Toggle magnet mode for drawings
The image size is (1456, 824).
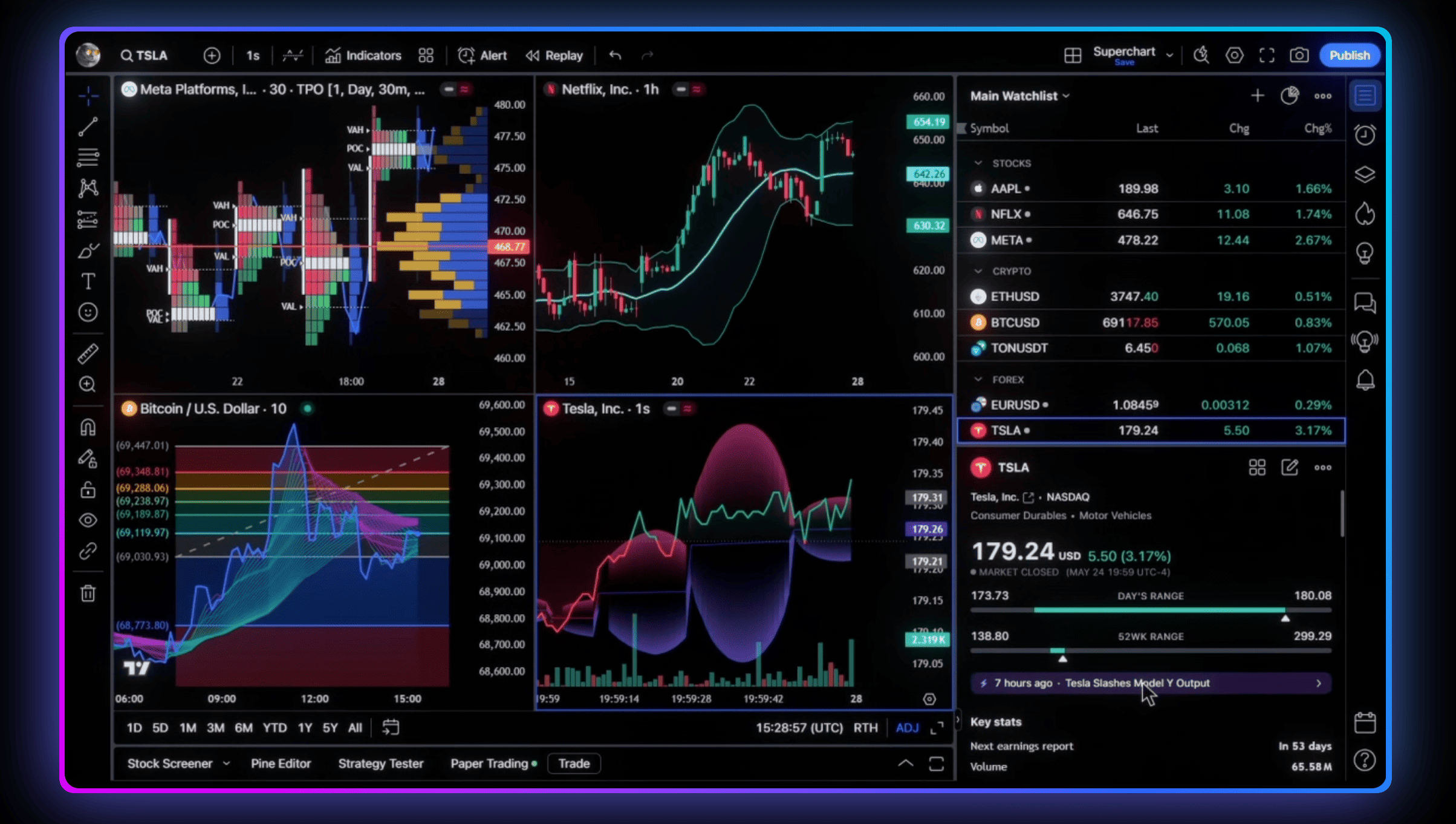point(88,428)
